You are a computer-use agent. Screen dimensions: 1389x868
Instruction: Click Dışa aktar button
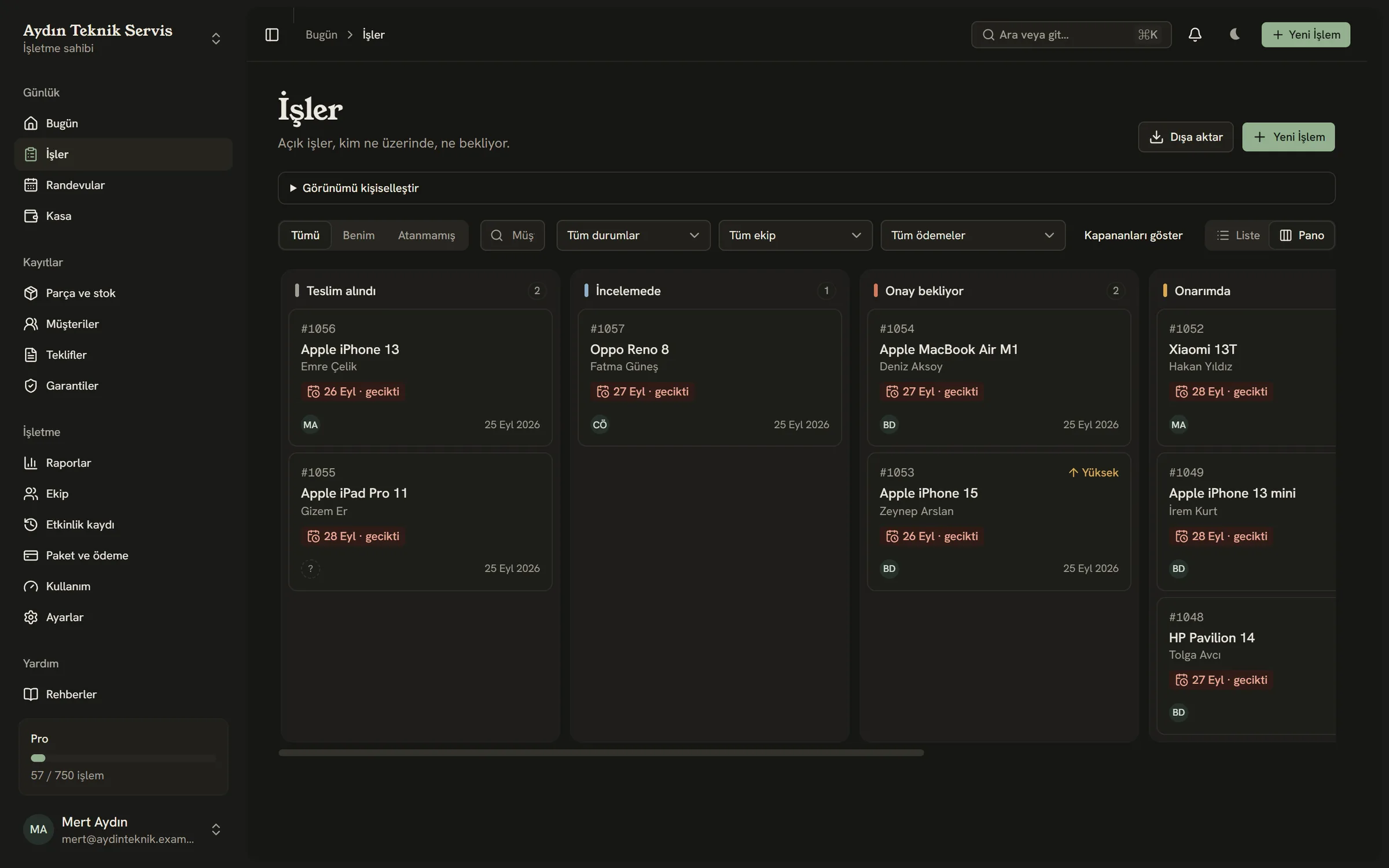1185,137
